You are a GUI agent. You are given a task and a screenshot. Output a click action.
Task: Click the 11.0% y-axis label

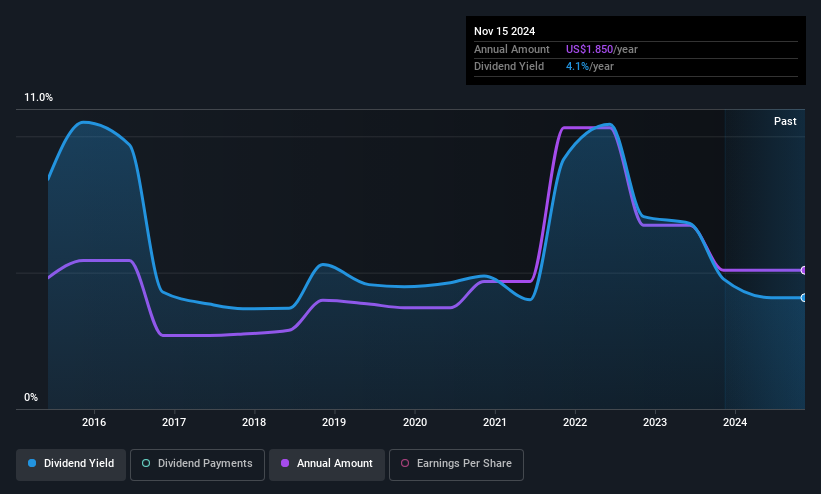[x=38, y=97]
